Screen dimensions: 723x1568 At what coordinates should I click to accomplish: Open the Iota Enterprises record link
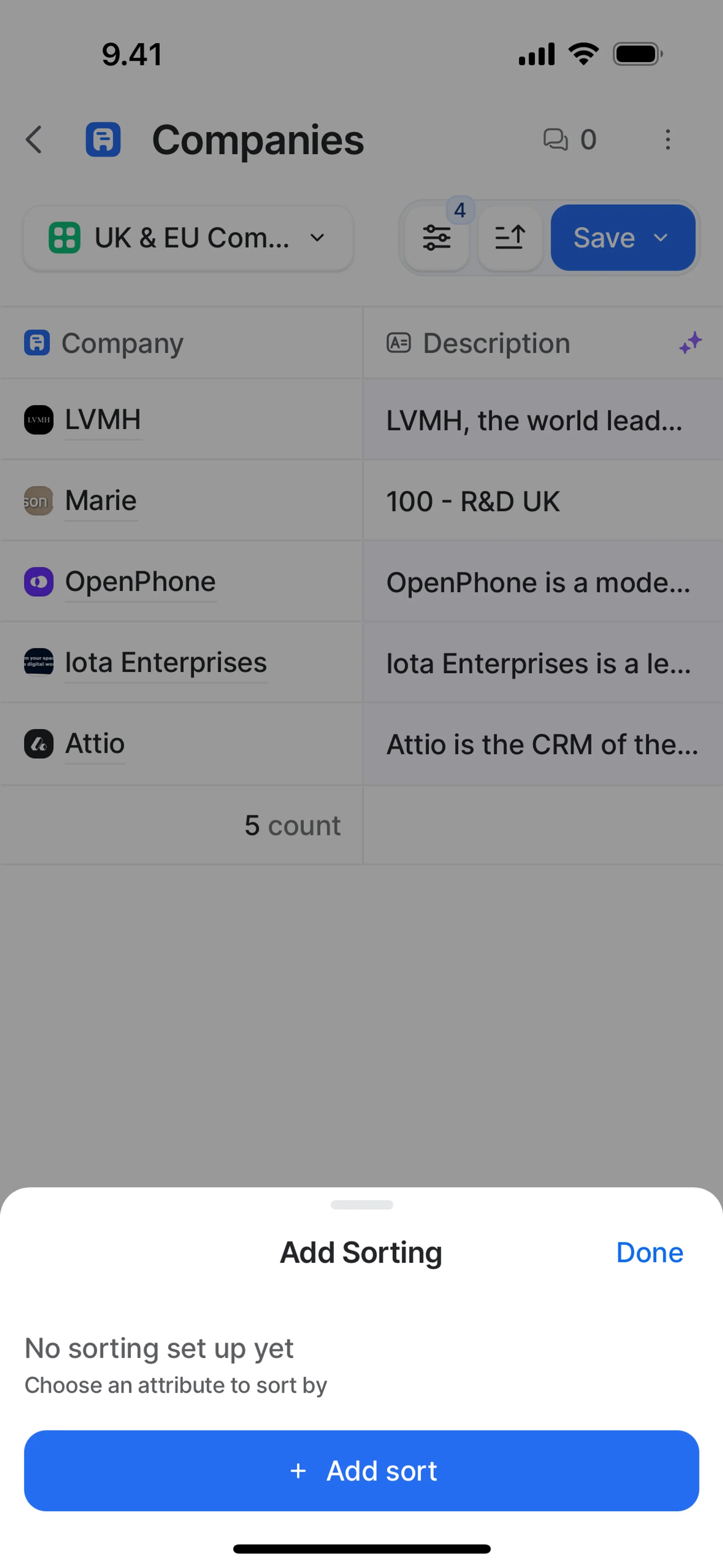click(x=166, y=662)
